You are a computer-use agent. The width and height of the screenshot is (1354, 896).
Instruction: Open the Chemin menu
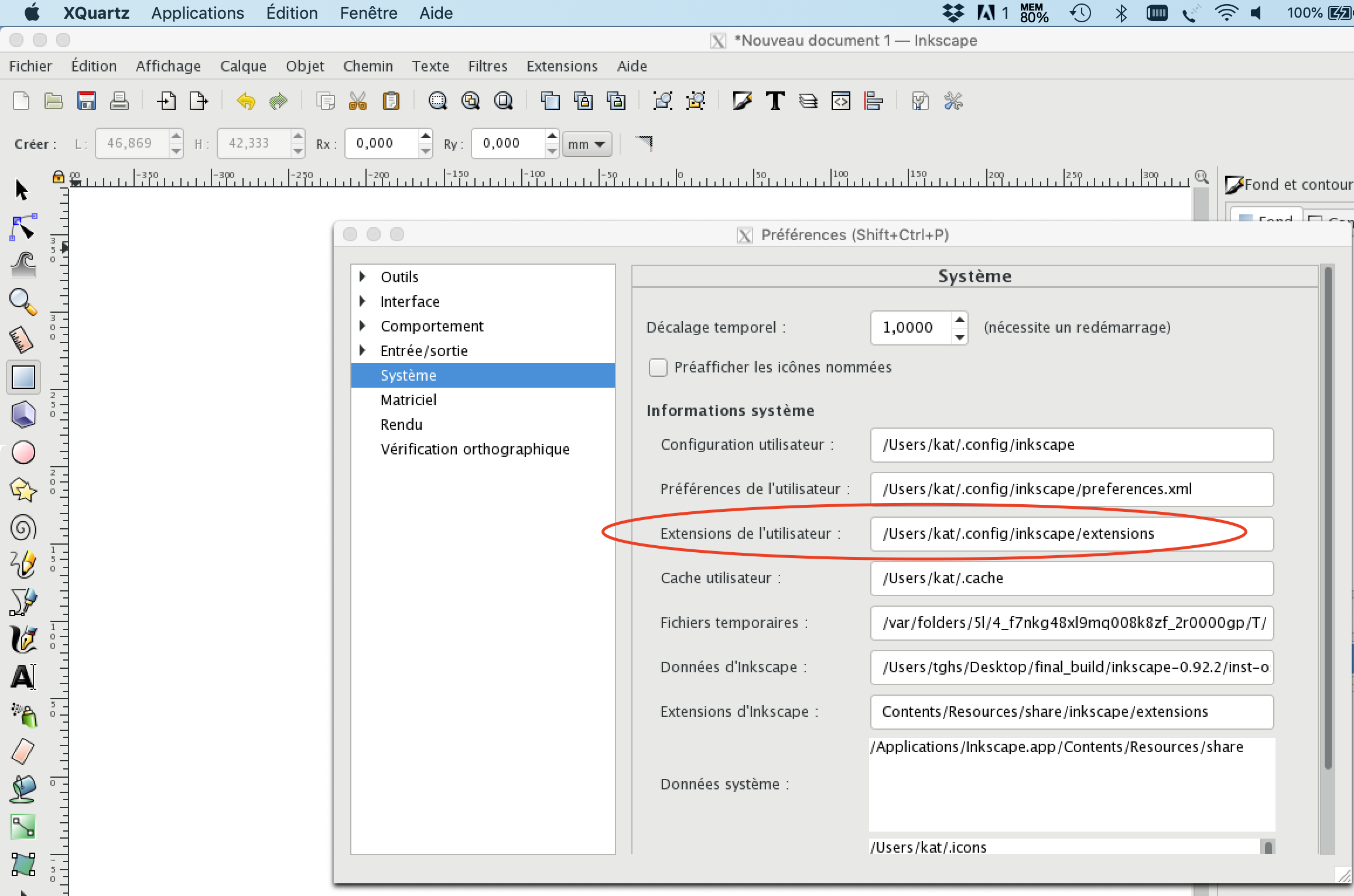click(x=368, y=66)
